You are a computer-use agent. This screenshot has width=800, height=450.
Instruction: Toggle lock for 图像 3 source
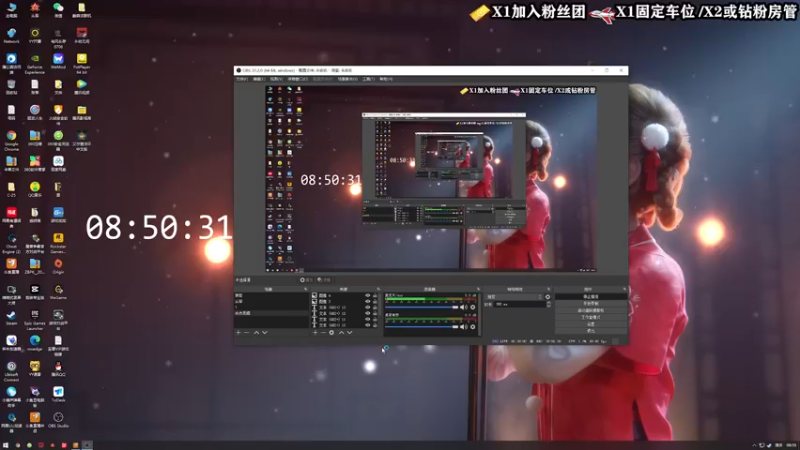(x=375, y=302)
